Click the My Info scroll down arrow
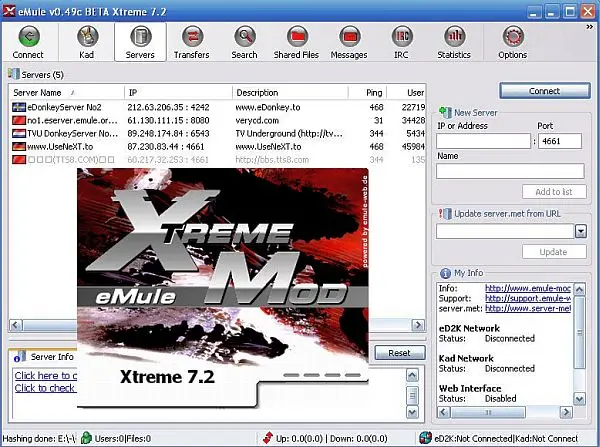This screenshot has width=600, height=447. pos(579,399)
